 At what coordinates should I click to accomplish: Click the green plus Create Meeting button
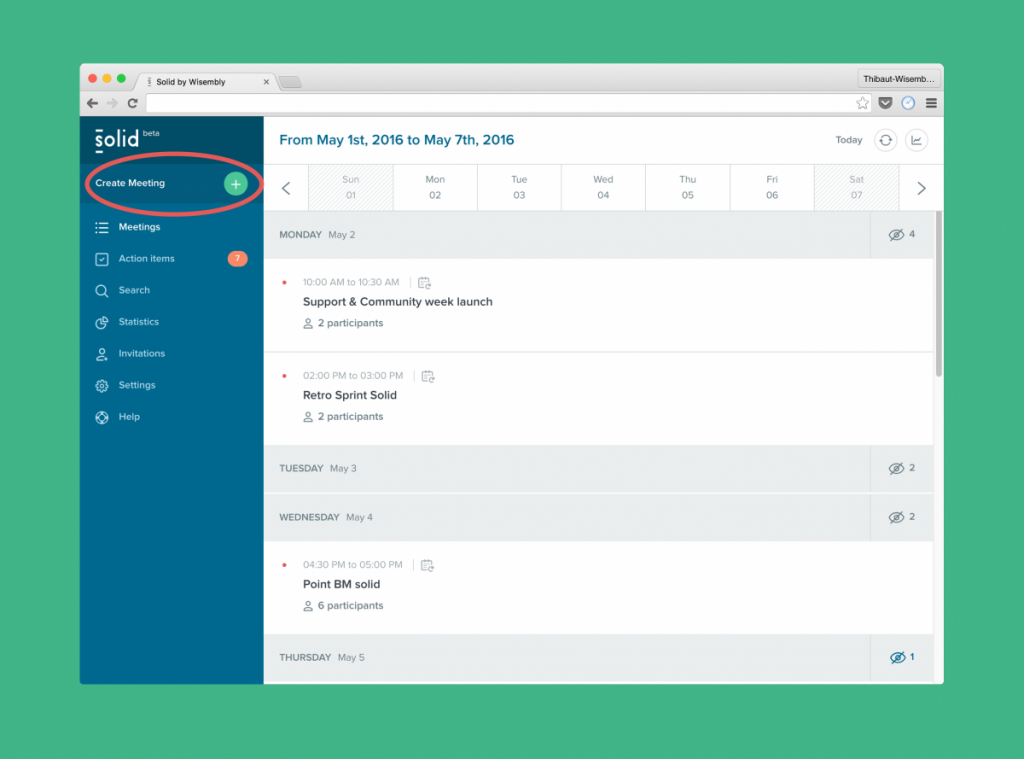pyautogui.click(x=236, y=184)
